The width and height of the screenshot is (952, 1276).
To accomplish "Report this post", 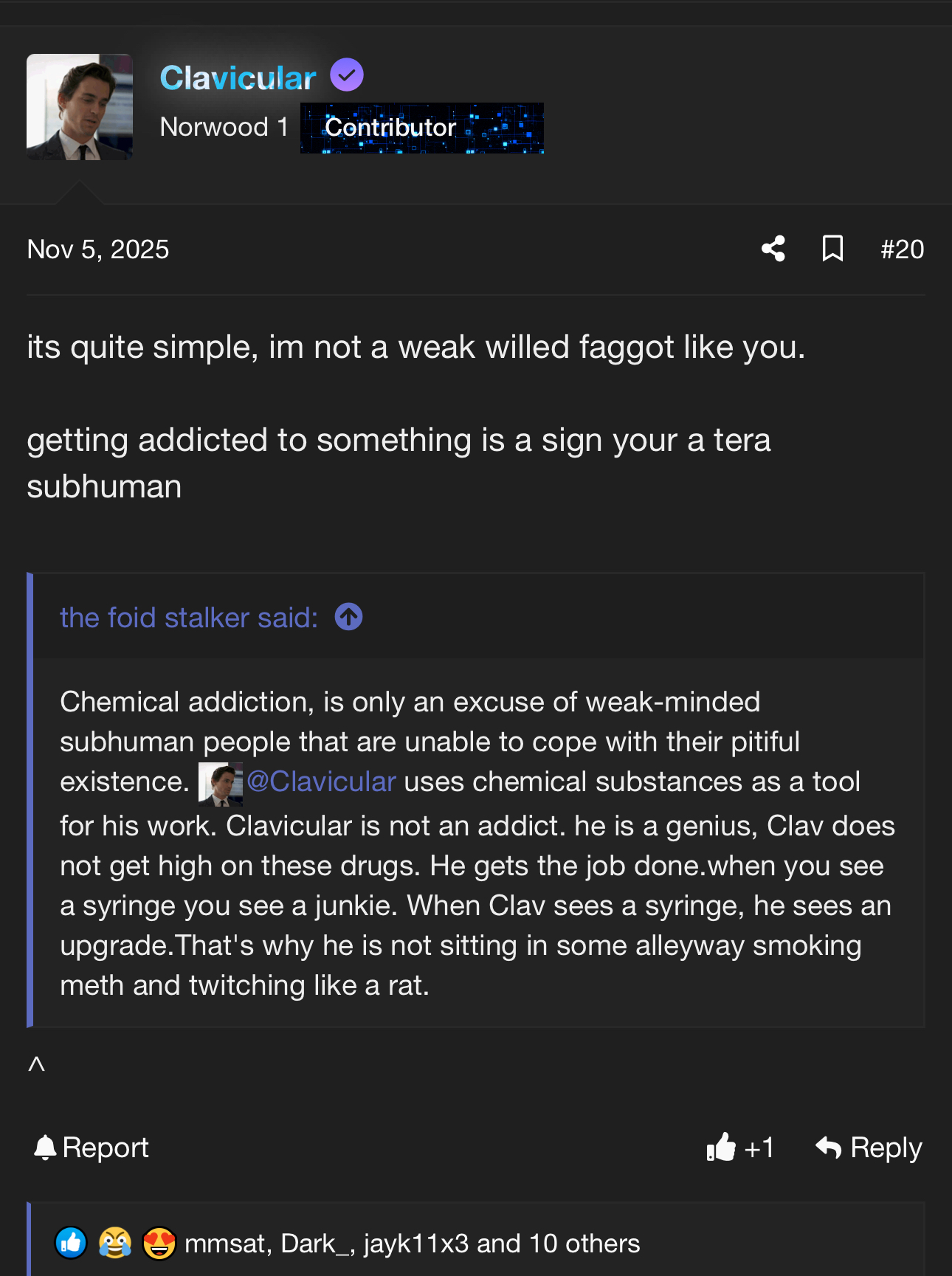I will (92, 1148).
